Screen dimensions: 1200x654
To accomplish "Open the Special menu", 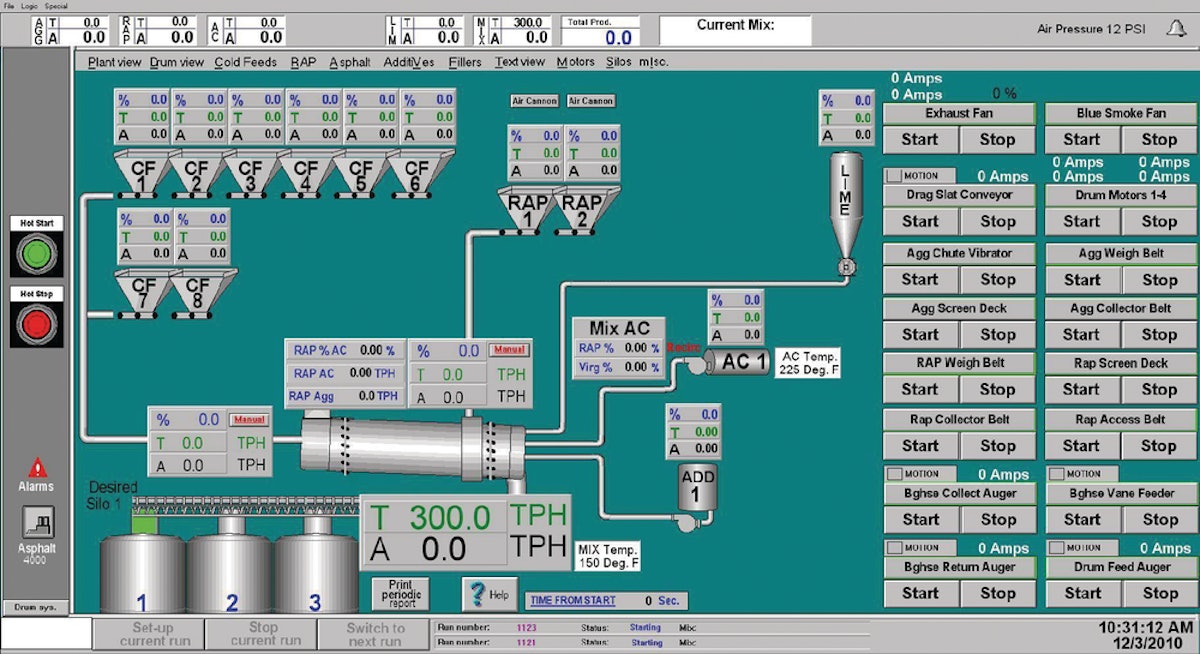I will [x=57, y=5].
